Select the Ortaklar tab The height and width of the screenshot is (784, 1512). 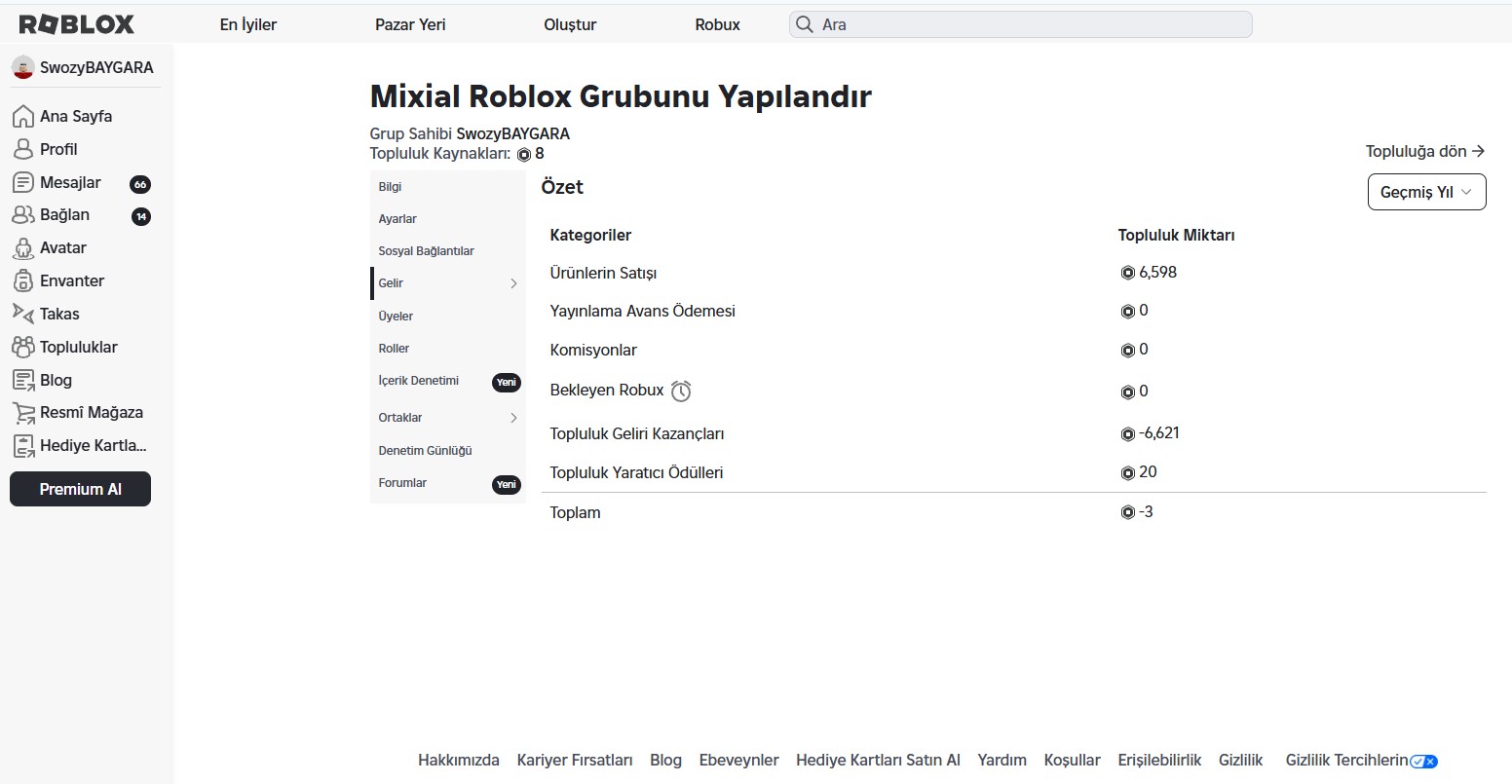click(x=448, y=418)
